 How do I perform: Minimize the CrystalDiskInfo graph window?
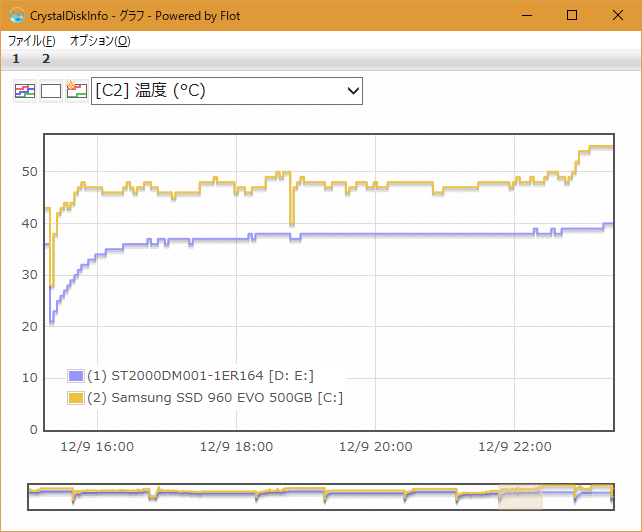click(527, 16)
